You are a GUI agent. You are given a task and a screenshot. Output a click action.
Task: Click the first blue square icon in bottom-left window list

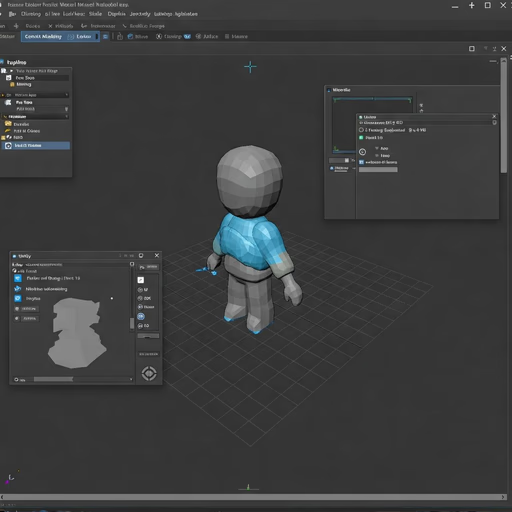[18, 278]
